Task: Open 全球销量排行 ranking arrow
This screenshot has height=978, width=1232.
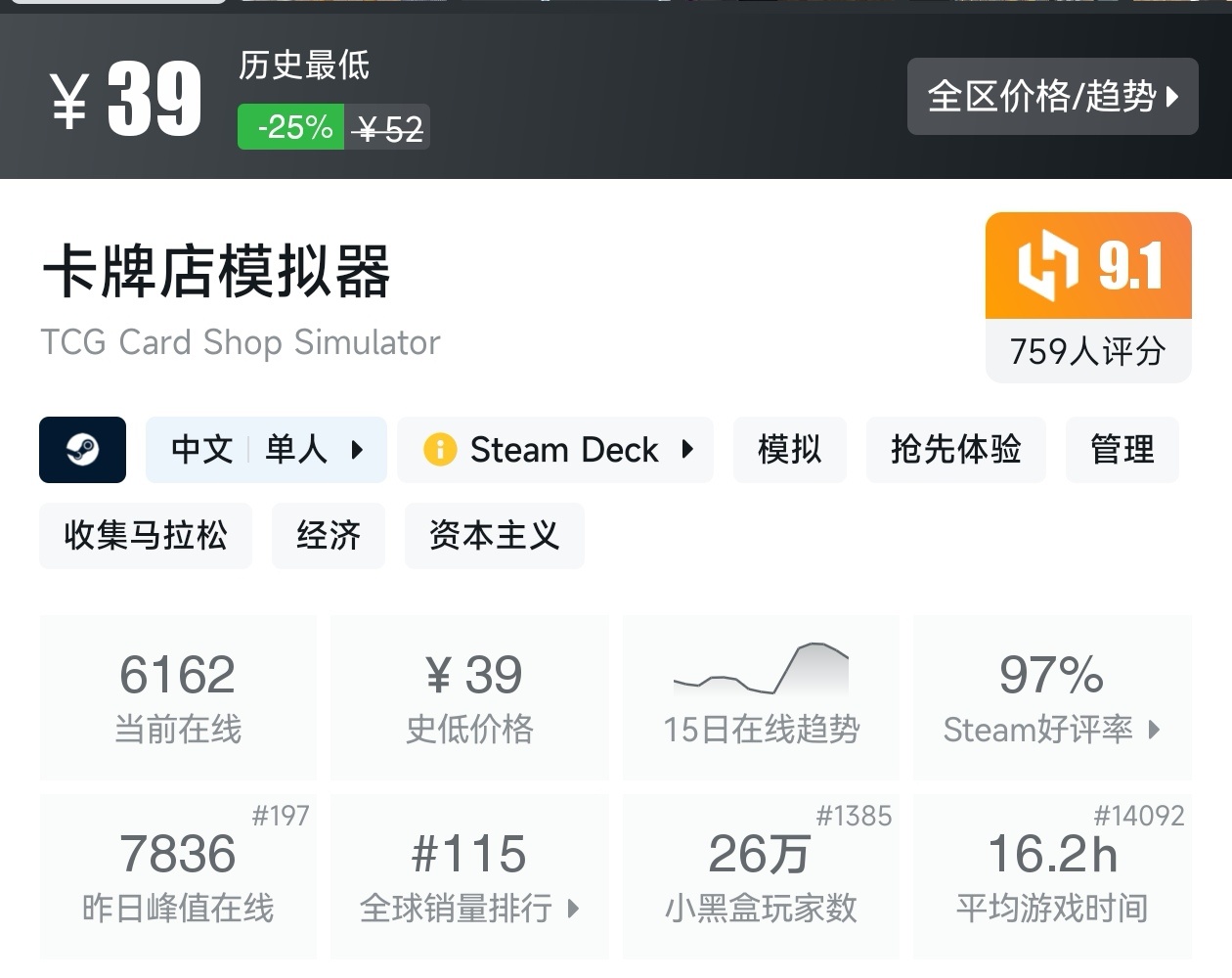Action: (574, 909)
